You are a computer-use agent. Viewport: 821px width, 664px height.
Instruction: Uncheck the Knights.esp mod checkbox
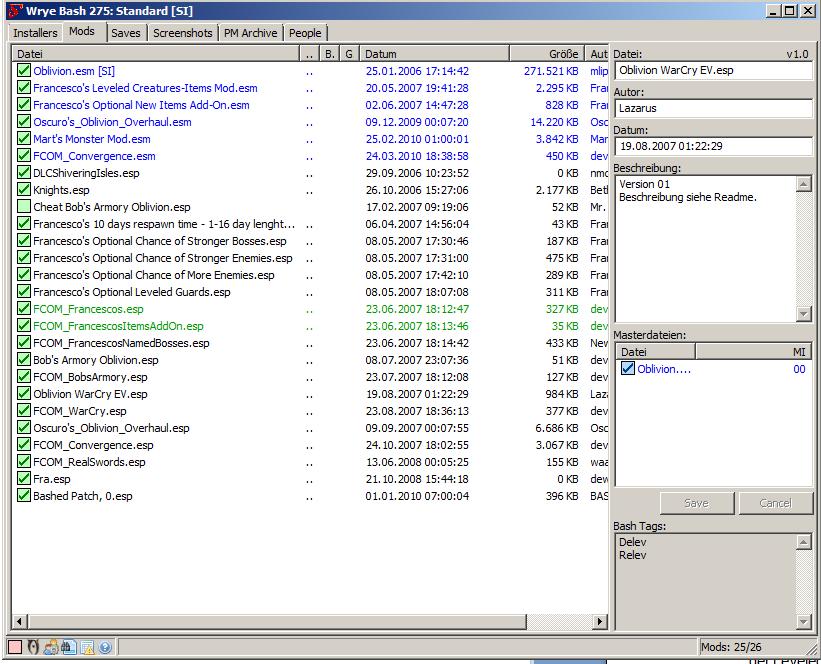(24, 190)
